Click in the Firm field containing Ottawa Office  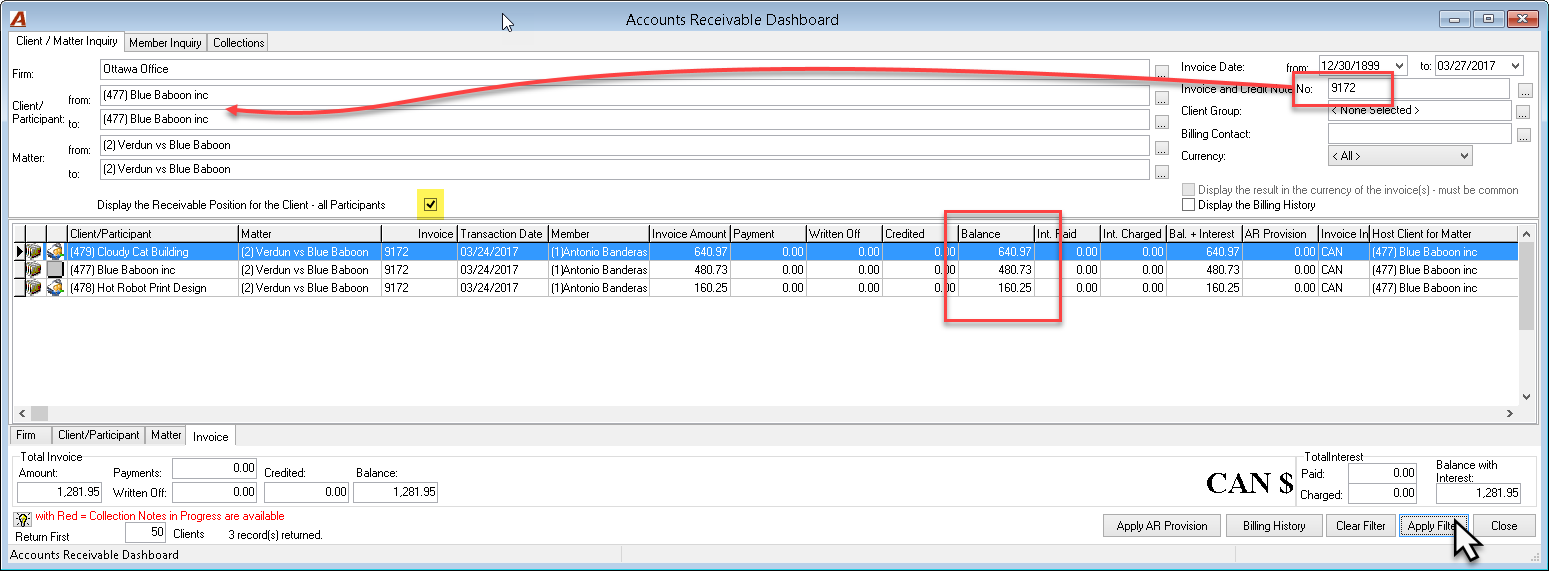click(x=624, y=70)
